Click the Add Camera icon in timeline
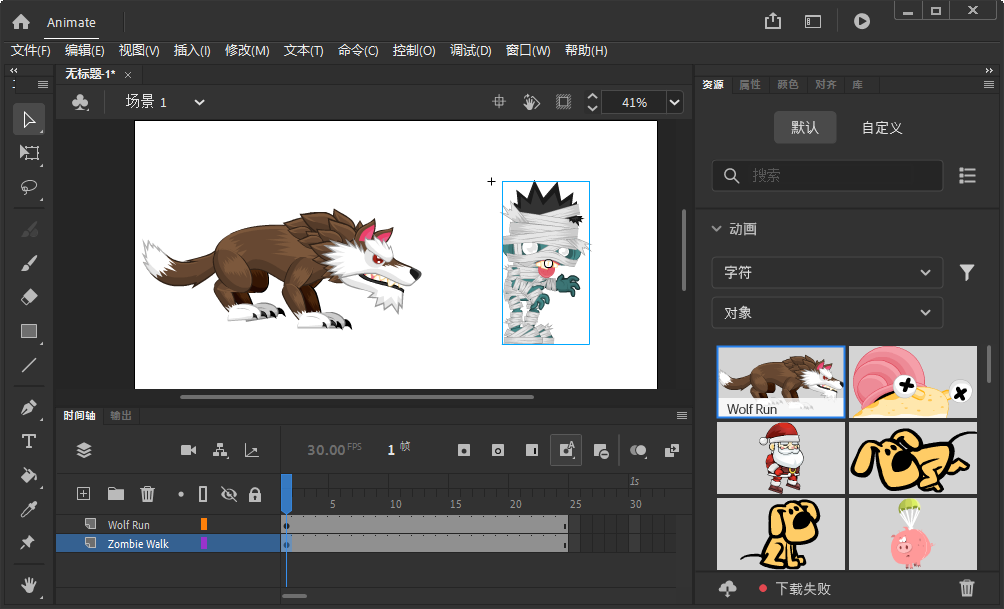 pos(188,450)
